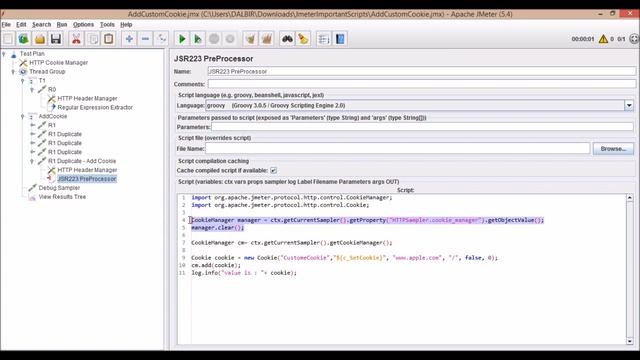This screenshot has width=640, height=360.
Task: Click line 'Cookie cookie = new Cookie'
Action: pyautogui.click(x=344, y=258)
